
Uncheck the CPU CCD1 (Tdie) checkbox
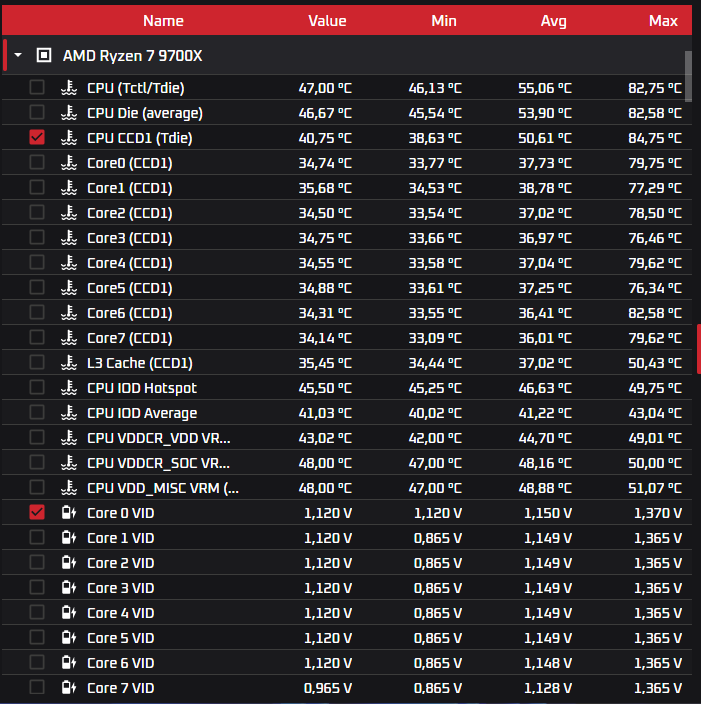[x=37, y=137]
